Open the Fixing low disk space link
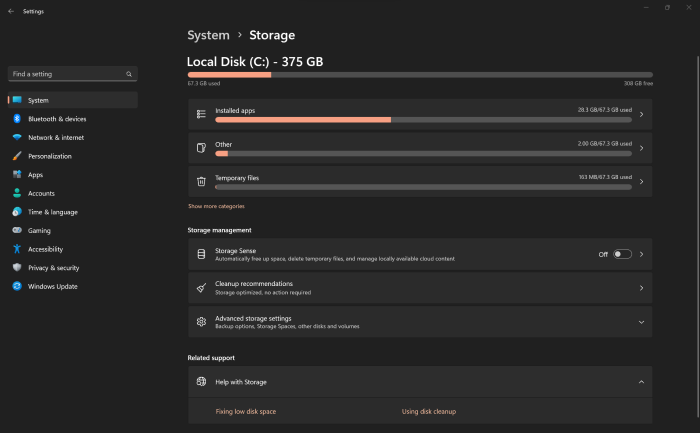The width and height of the screenshot is (700, 433). coord(246,411)
